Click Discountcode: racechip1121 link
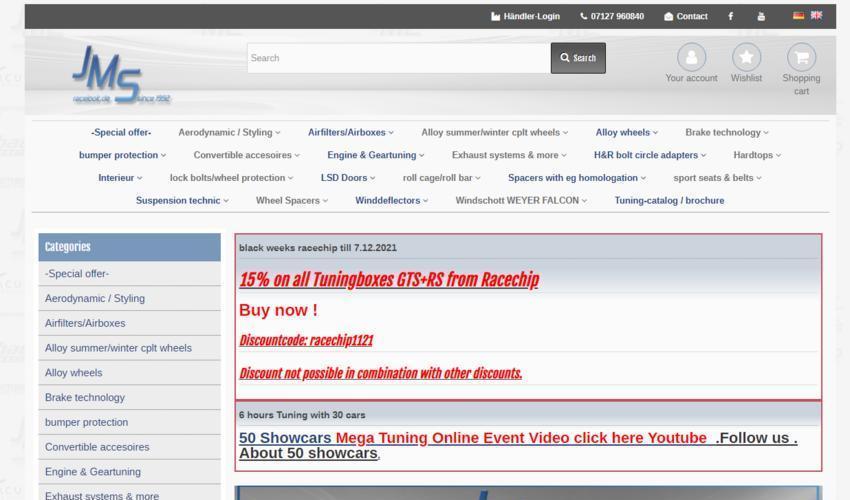 306,341
